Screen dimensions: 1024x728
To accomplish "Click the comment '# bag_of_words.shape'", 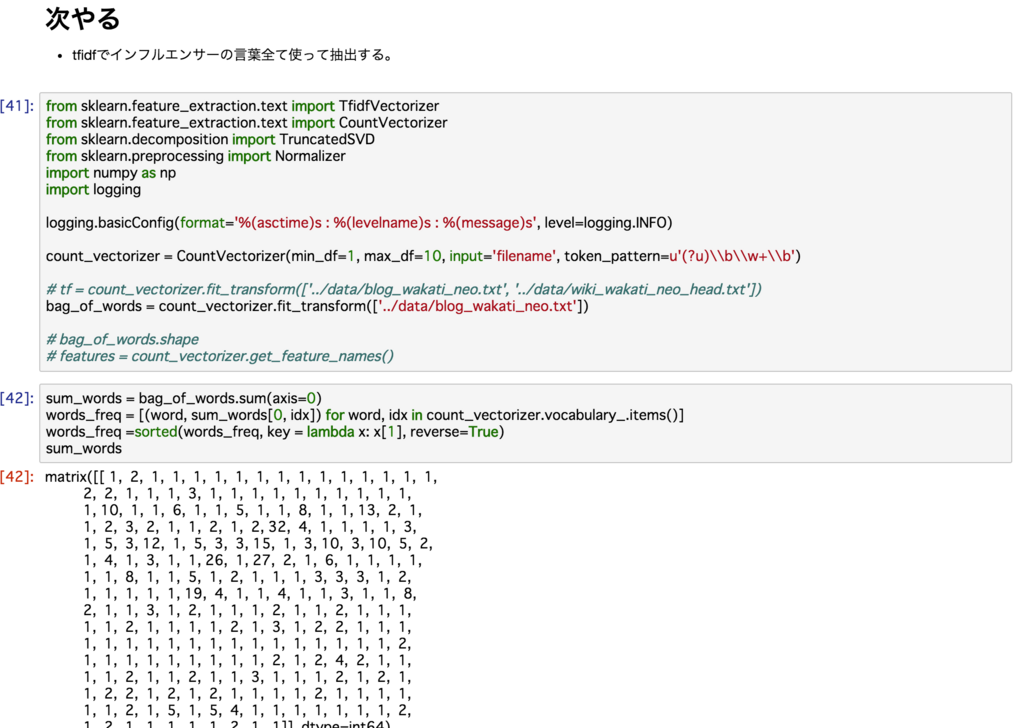I will tap(122, 340).
